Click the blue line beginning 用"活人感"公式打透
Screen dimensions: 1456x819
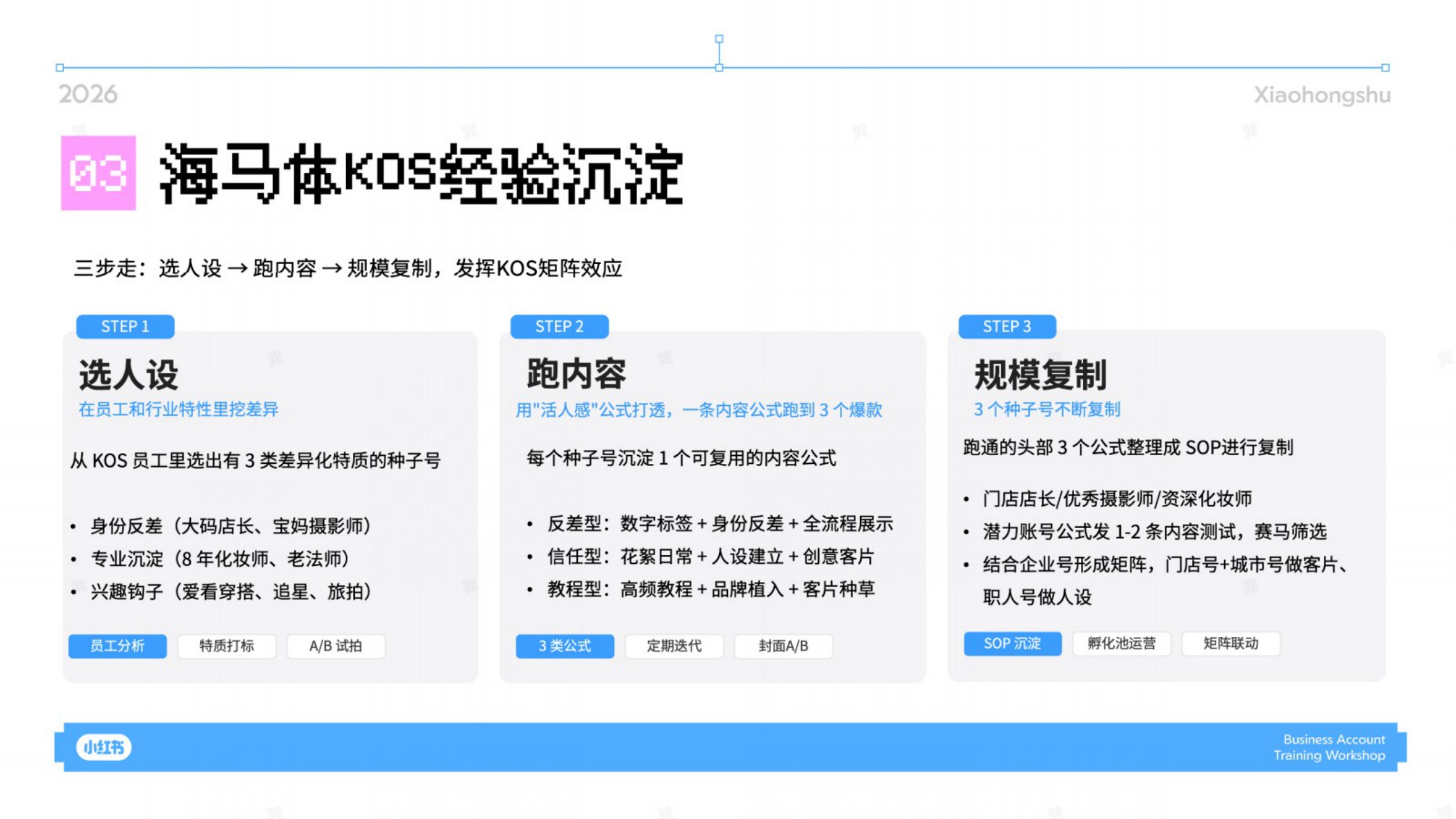point(699,410)
